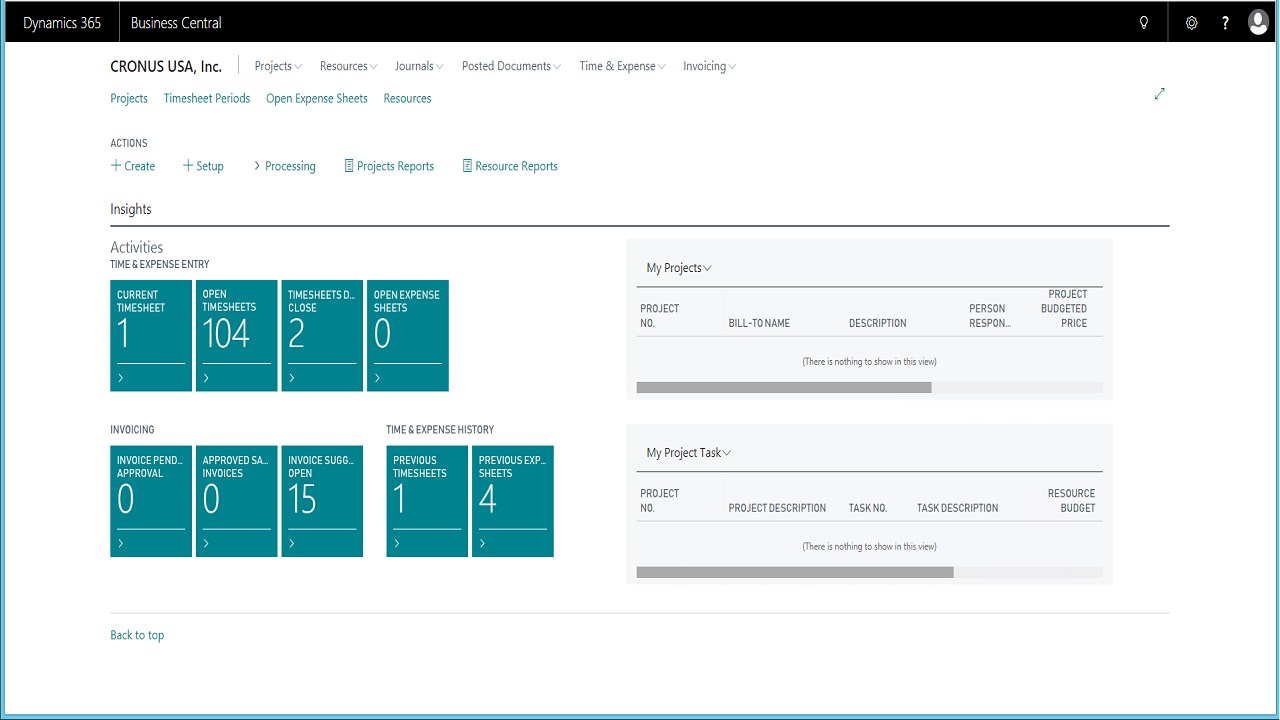This screenshot has height=720, width=1280.
Task: Open the settings gear icon
Action: click(1191, 23)
